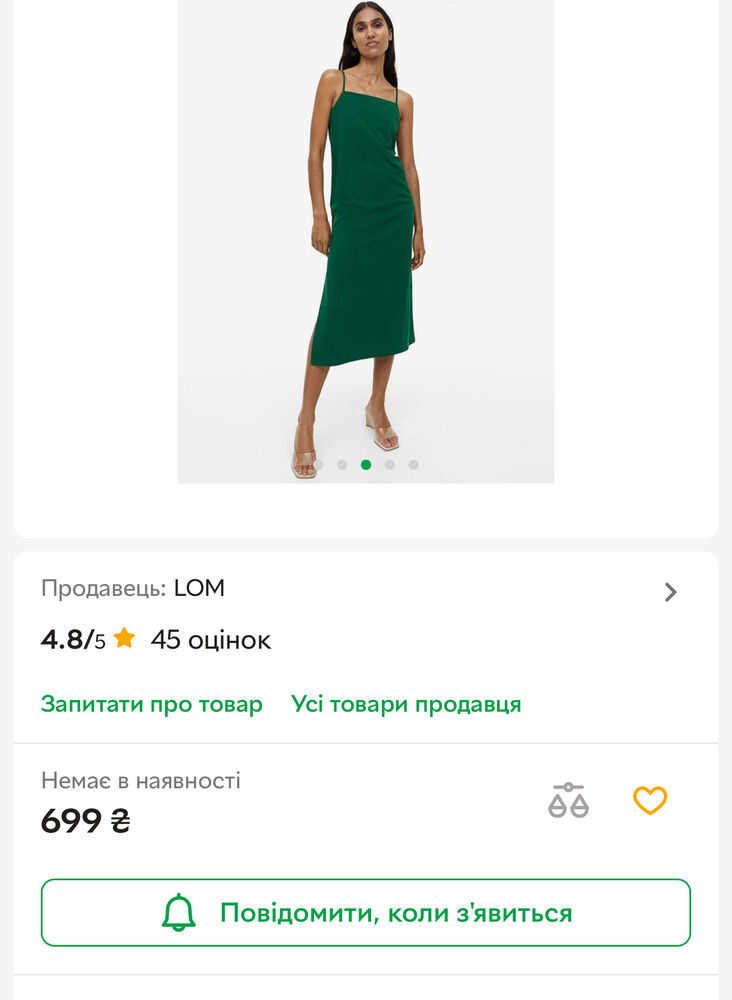Click the "Продавець:" label
The width and height of the screenshot is (732, 1000).
[x=103, y=588]
